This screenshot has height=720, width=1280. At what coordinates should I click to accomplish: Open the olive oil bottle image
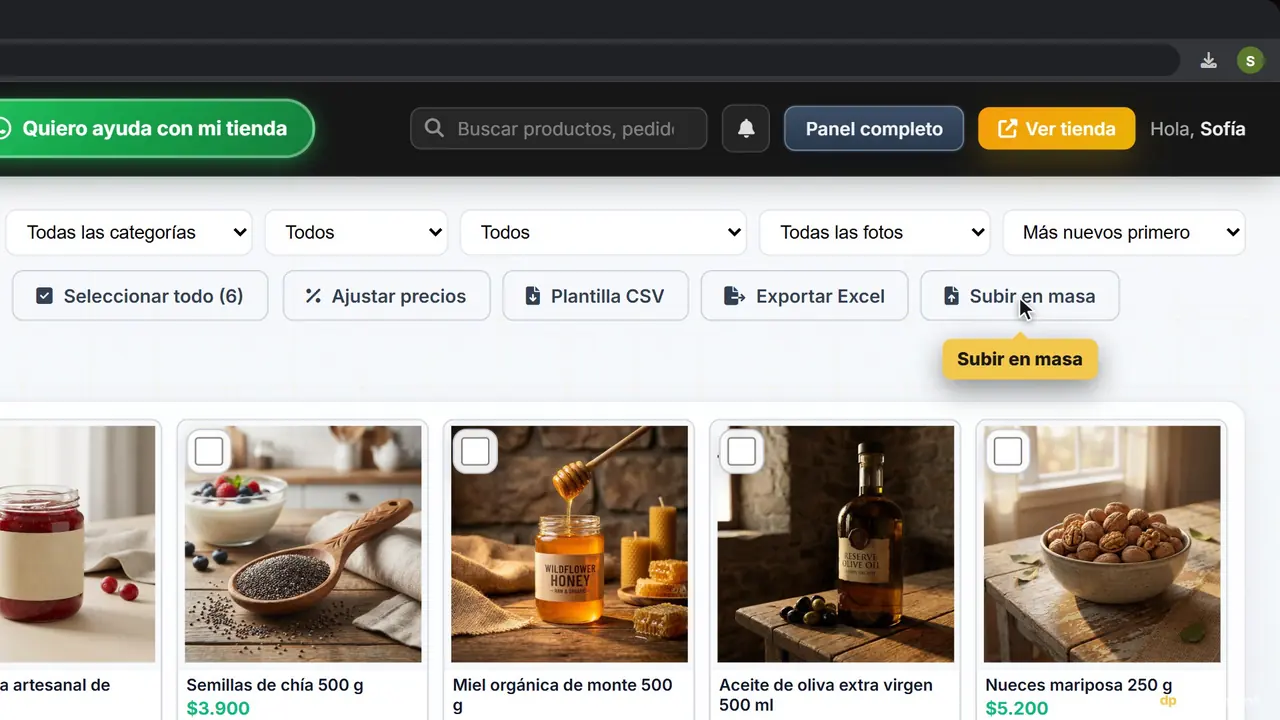coord(836,544)
